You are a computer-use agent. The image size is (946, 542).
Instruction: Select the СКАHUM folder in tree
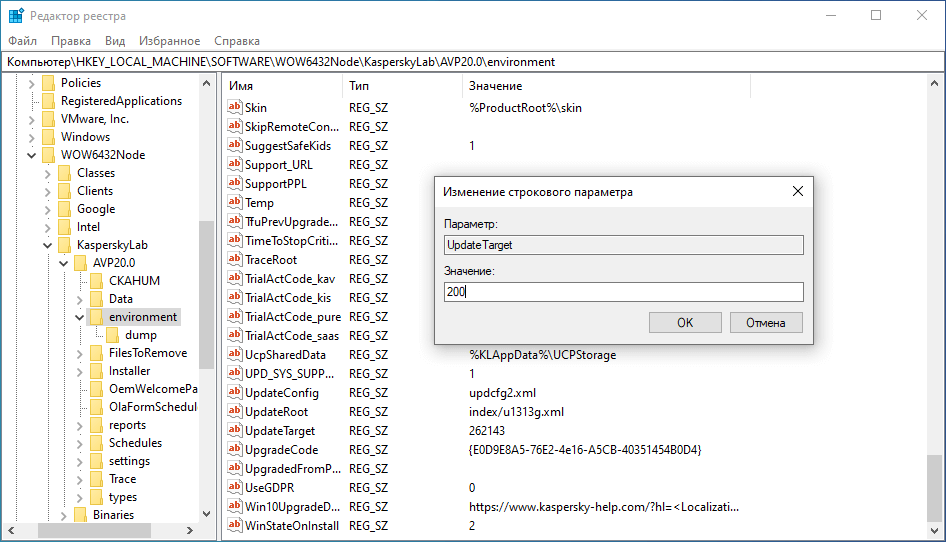tap(134, 281)
